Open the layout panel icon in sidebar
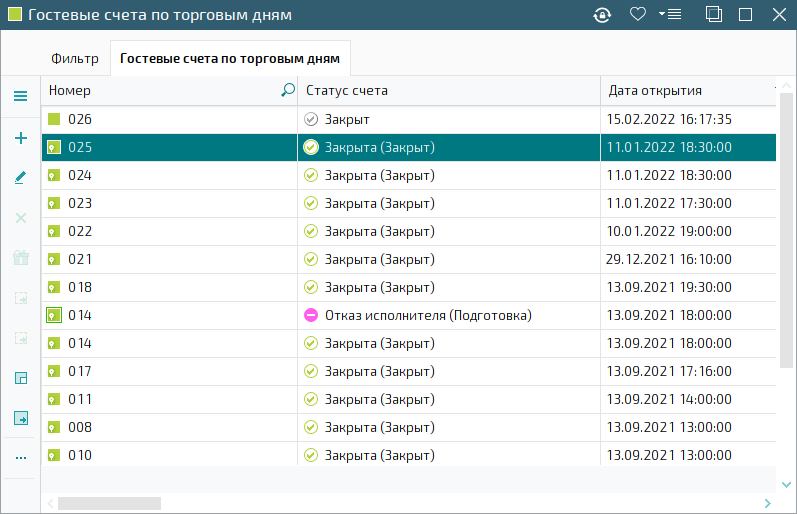797x514 pixels. pyautogui.click(x=21, y=378)
